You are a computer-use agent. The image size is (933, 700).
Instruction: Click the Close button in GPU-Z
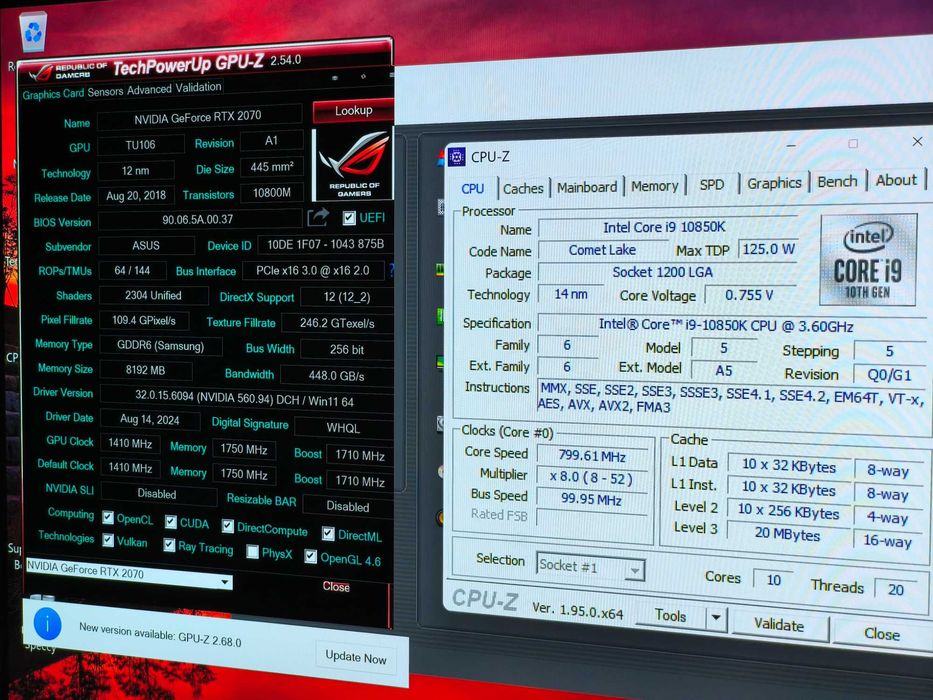coord(336,587)
